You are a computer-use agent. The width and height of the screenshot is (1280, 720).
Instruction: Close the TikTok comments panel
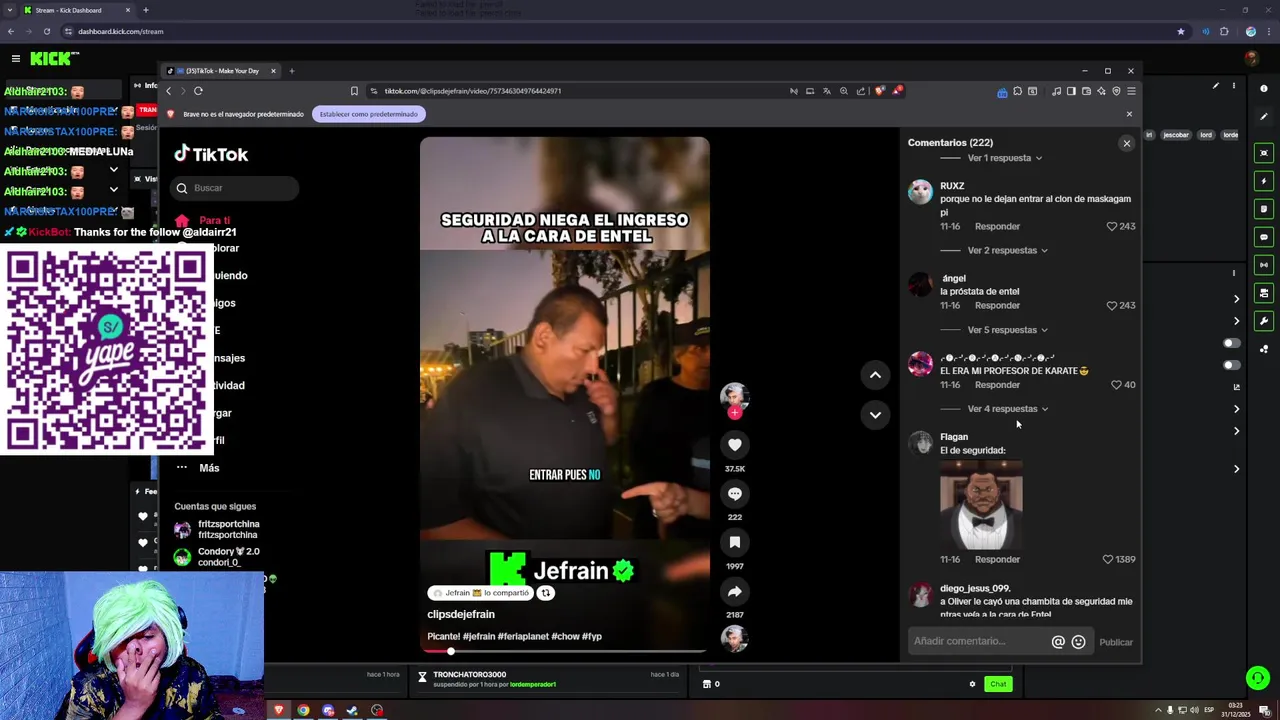[x=1126, y=143]
